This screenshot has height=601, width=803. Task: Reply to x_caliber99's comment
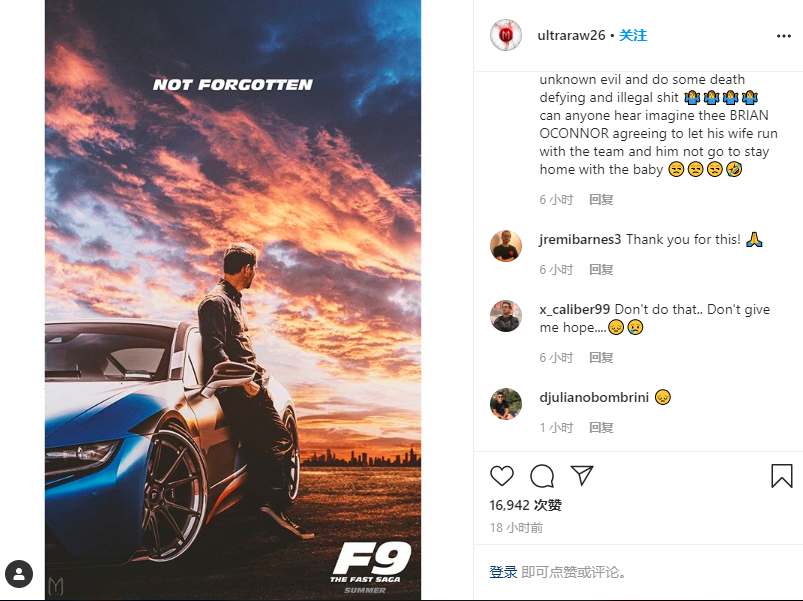tap(601, 358)
